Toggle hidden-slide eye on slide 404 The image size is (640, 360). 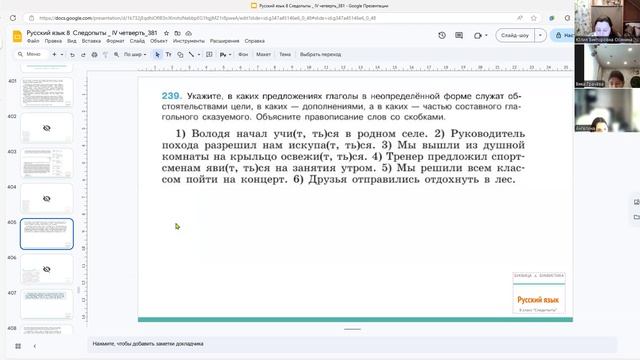[x=47, y=199]
